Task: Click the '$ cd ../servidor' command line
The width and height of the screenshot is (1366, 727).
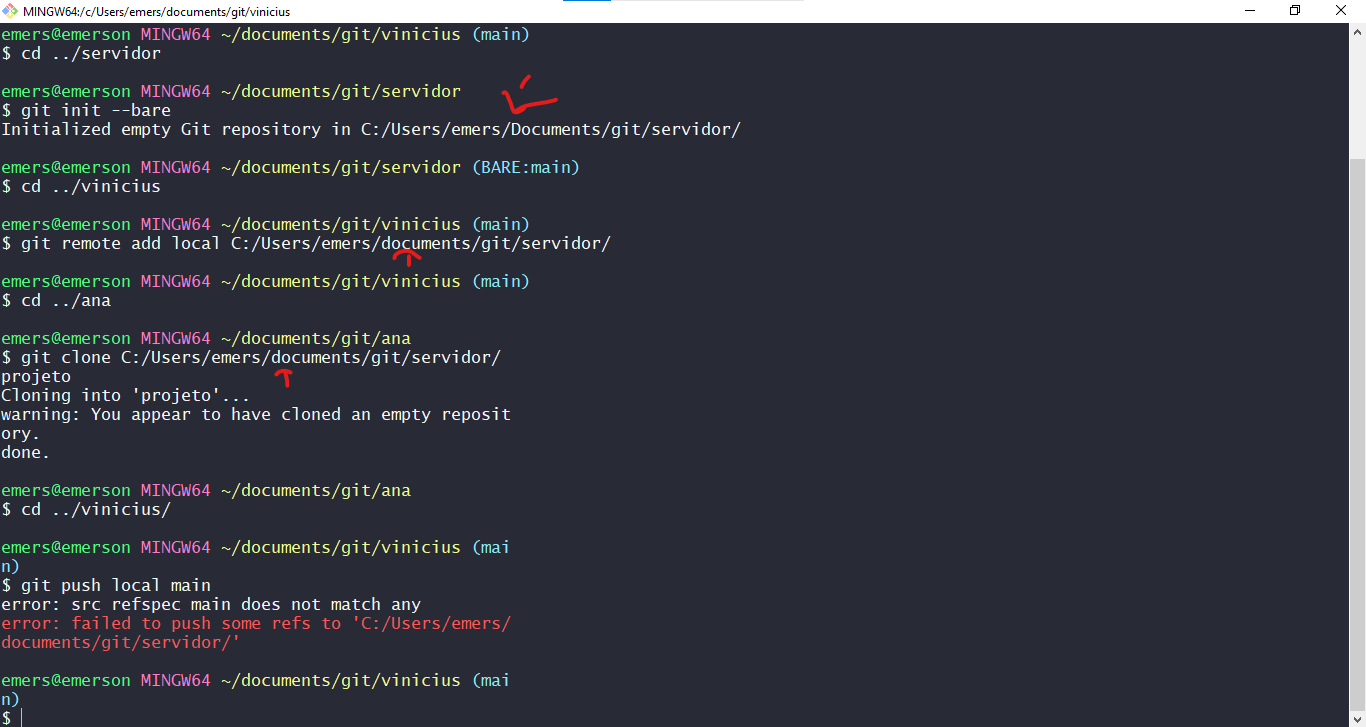Action: coord(81,53)
